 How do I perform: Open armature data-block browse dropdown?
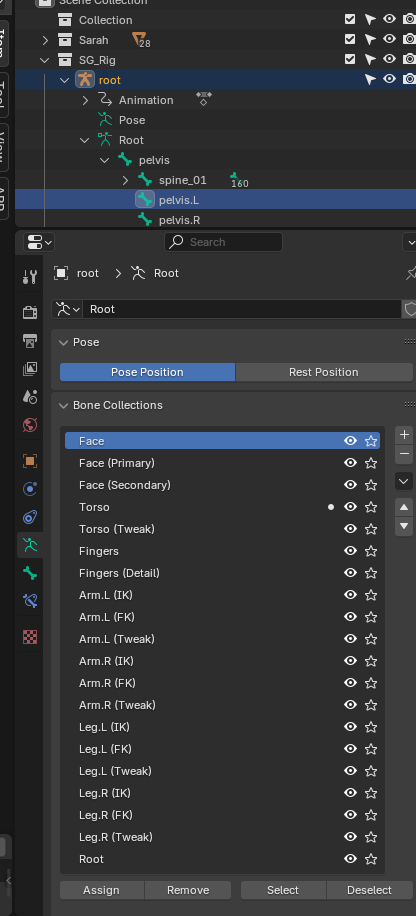[x=67, y=309]
